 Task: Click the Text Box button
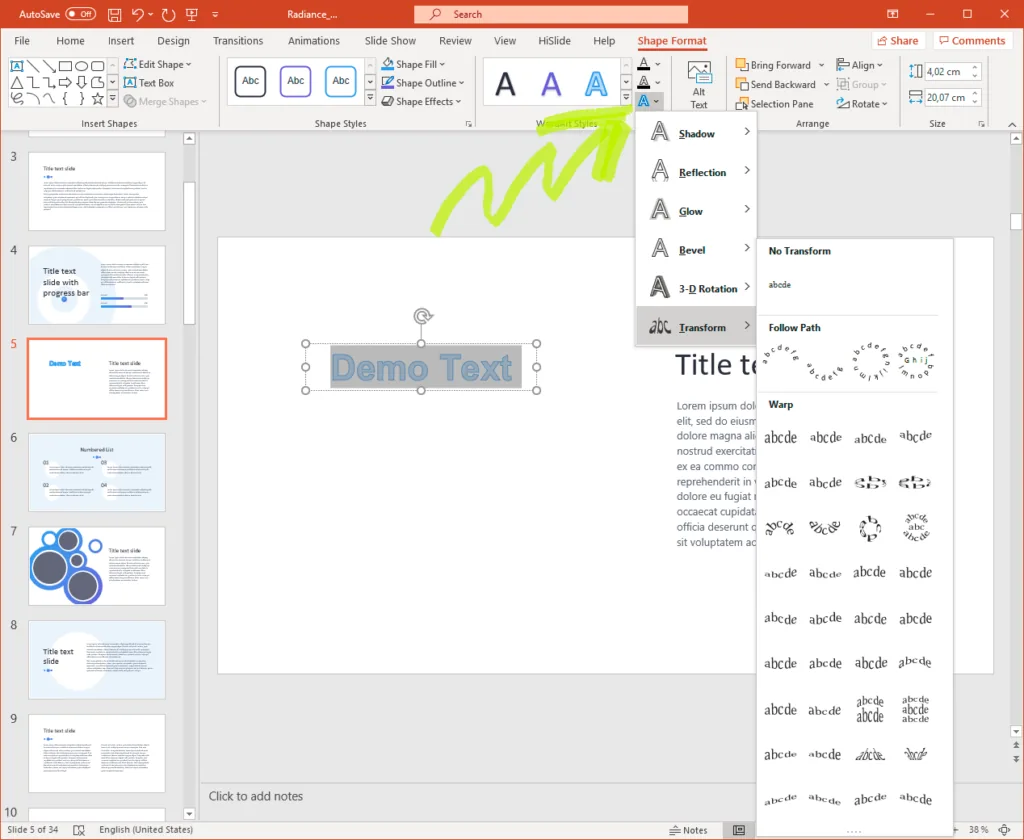coord(149,83)
